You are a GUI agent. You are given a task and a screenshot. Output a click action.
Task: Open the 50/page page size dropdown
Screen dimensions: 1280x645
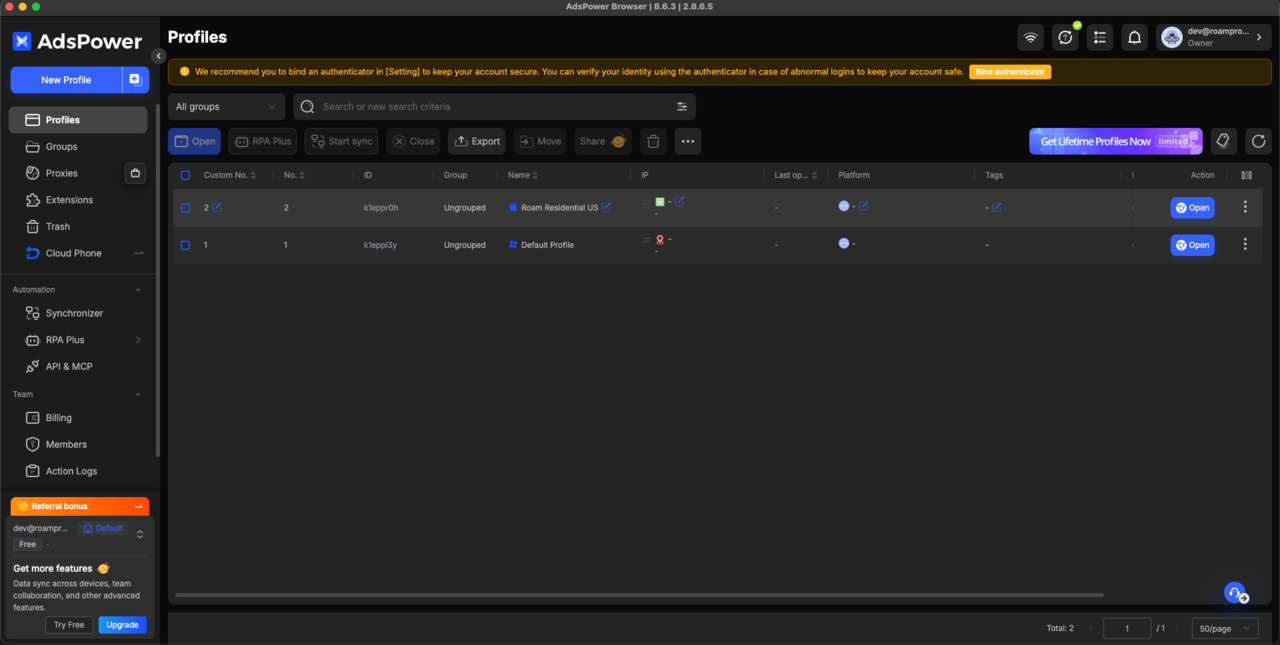tap(1225, 628)
